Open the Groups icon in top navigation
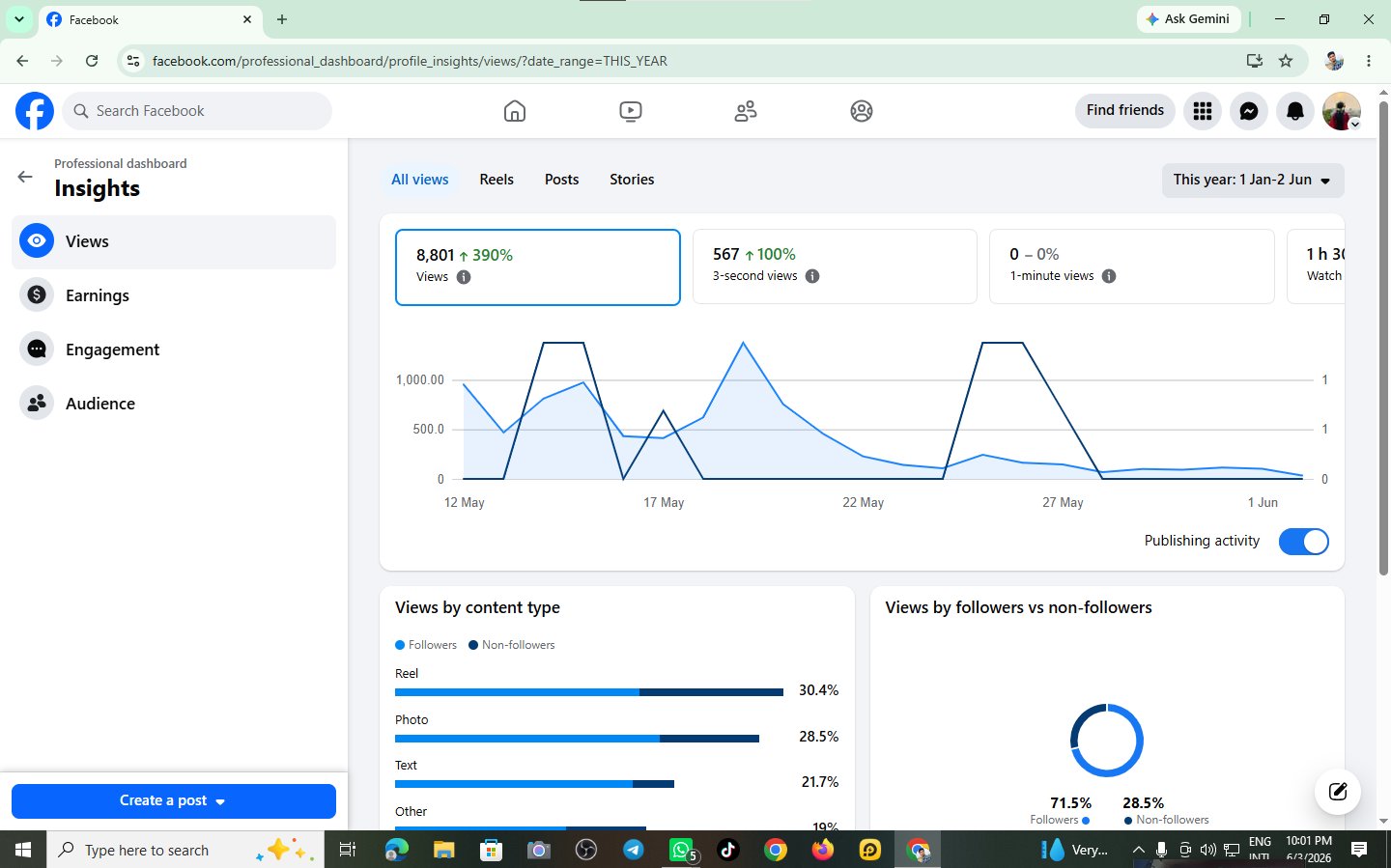Screen dimensions: 1391x868 click(862, 111)
